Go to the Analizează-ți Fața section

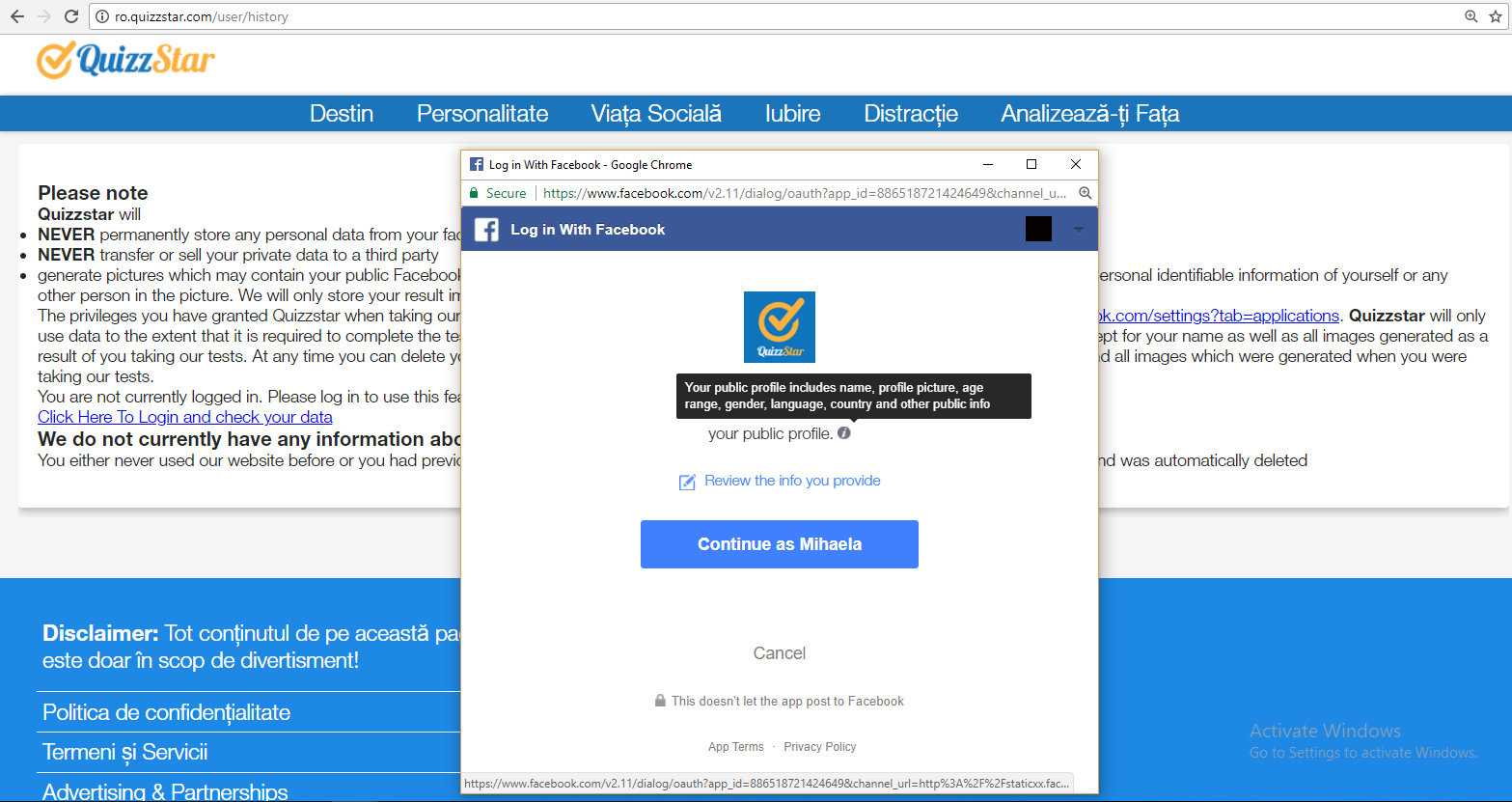click(x=1089, y=114)
